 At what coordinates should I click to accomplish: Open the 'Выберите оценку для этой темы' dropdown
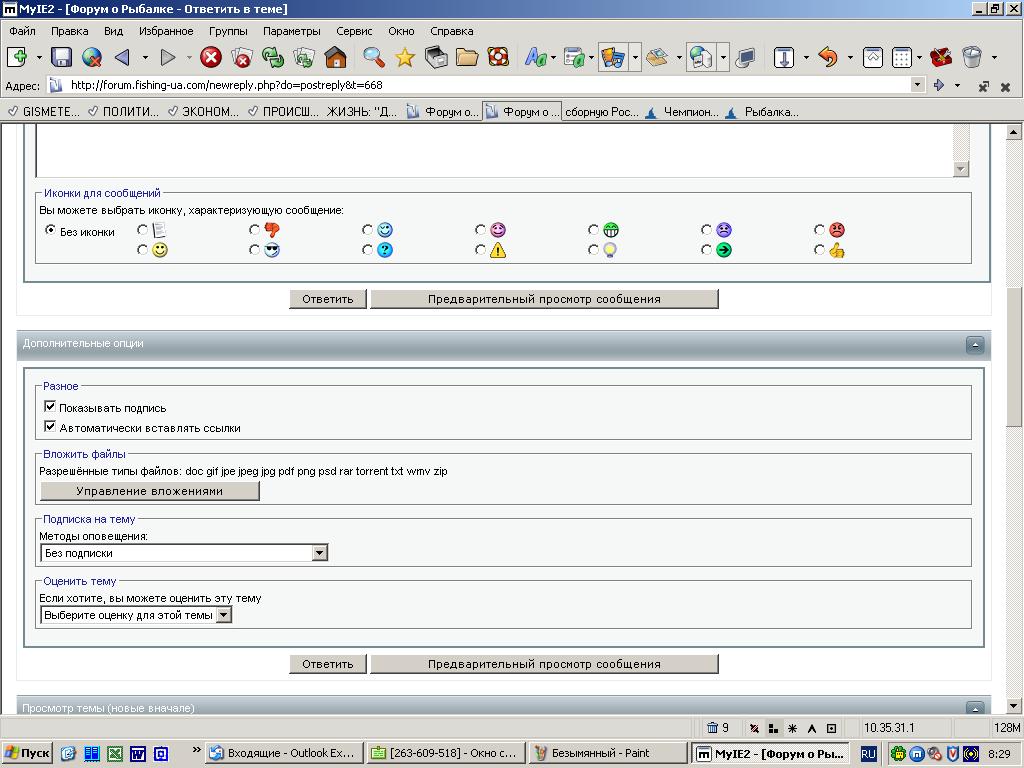[x=224, y=615]
